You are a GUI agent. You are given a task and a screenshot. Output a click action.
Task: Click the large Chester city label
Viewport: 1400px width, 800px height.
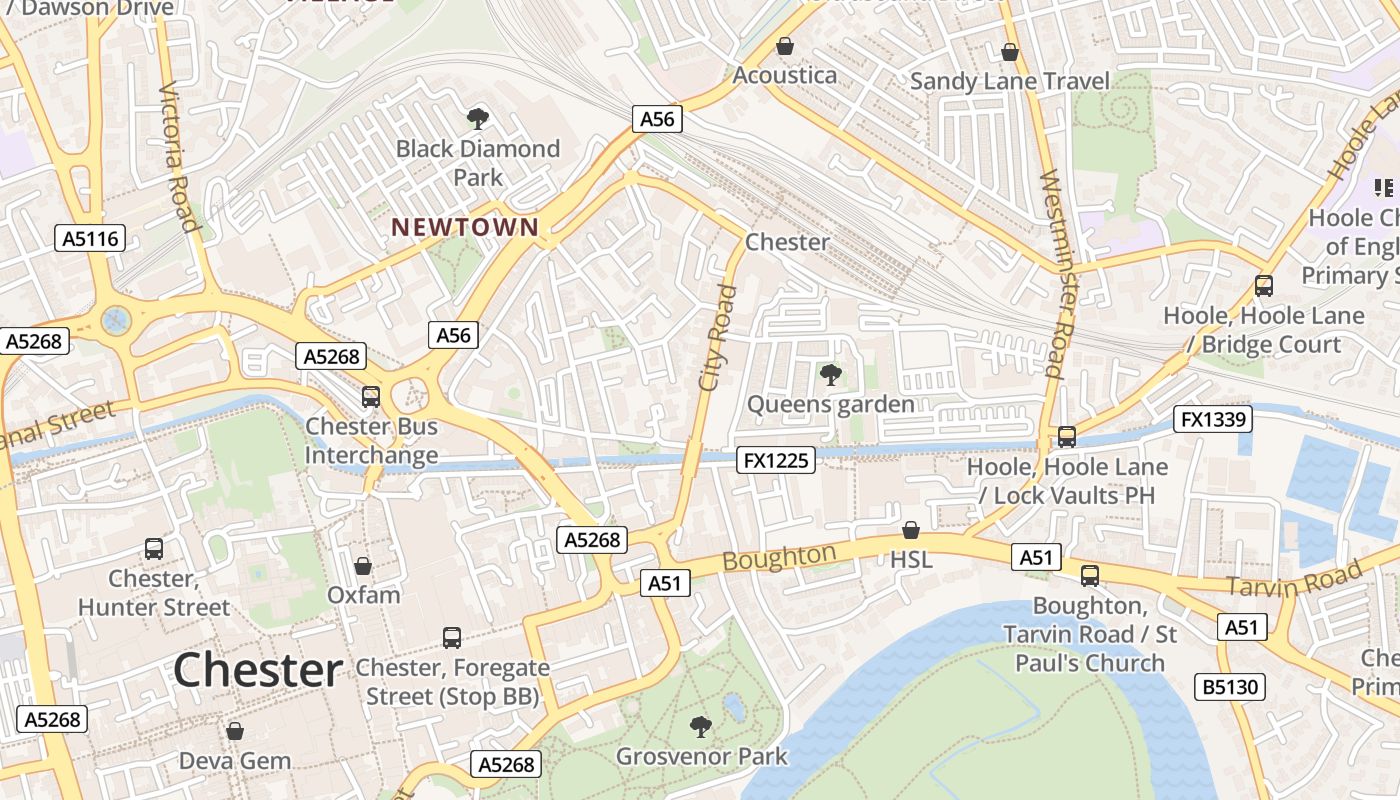pyautogui.click(x=258, y=670)
